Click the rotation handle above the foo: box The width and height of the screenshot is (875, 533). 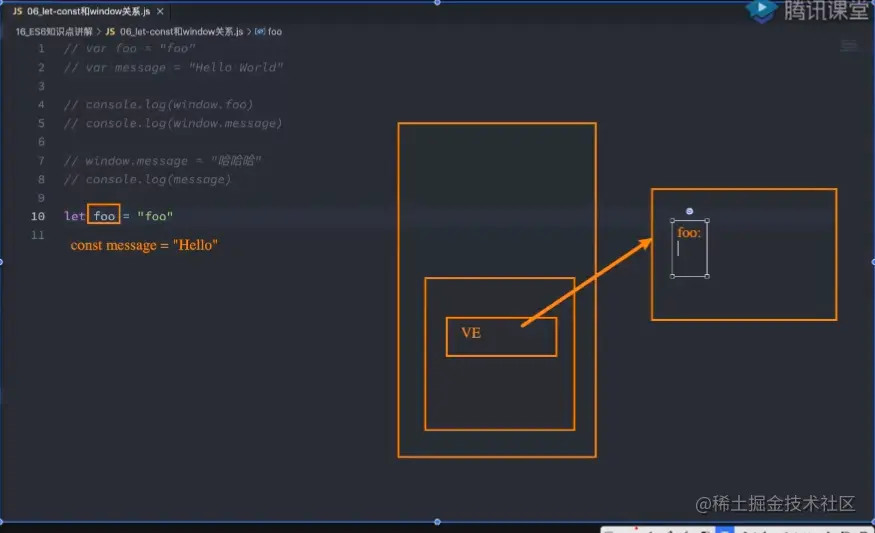pyautogui.click(x=690, y=211)
